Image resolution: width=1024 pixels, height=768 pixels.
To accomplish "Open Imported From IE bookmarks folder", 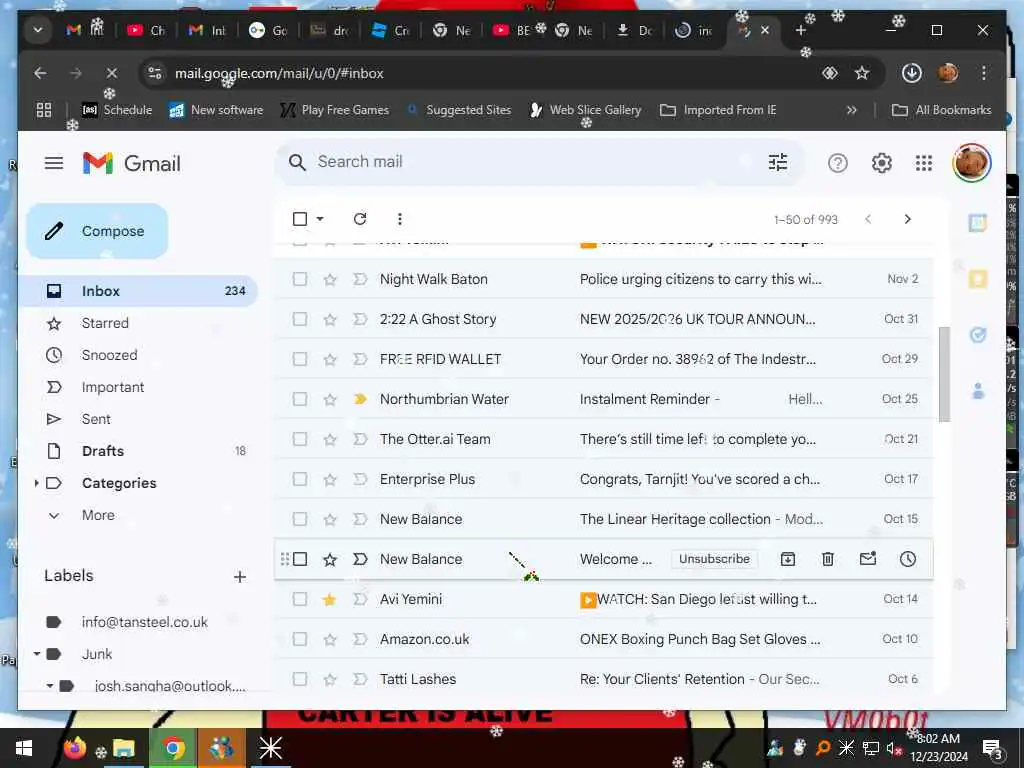I will click(718, 110).
